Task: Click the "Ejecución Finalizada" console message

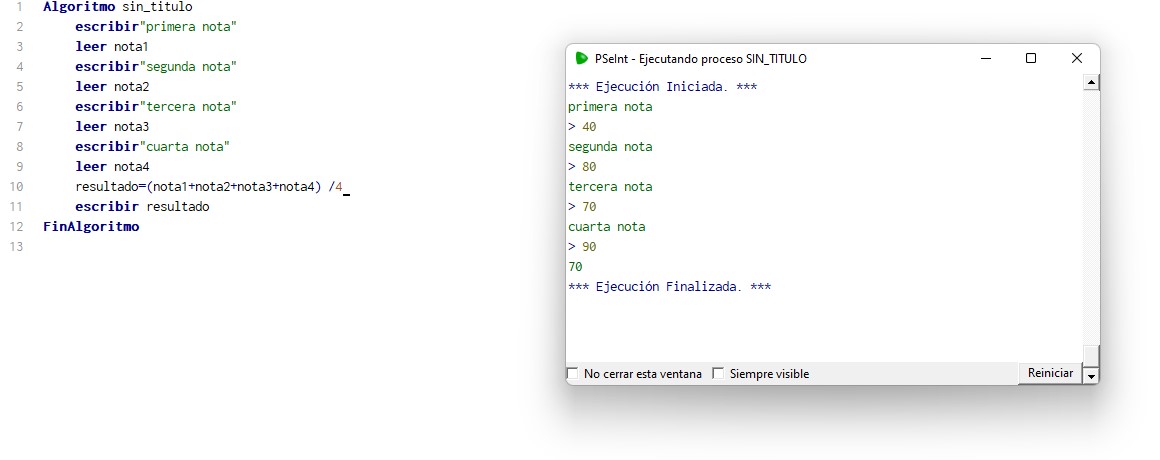Action: tap(669, 287)
